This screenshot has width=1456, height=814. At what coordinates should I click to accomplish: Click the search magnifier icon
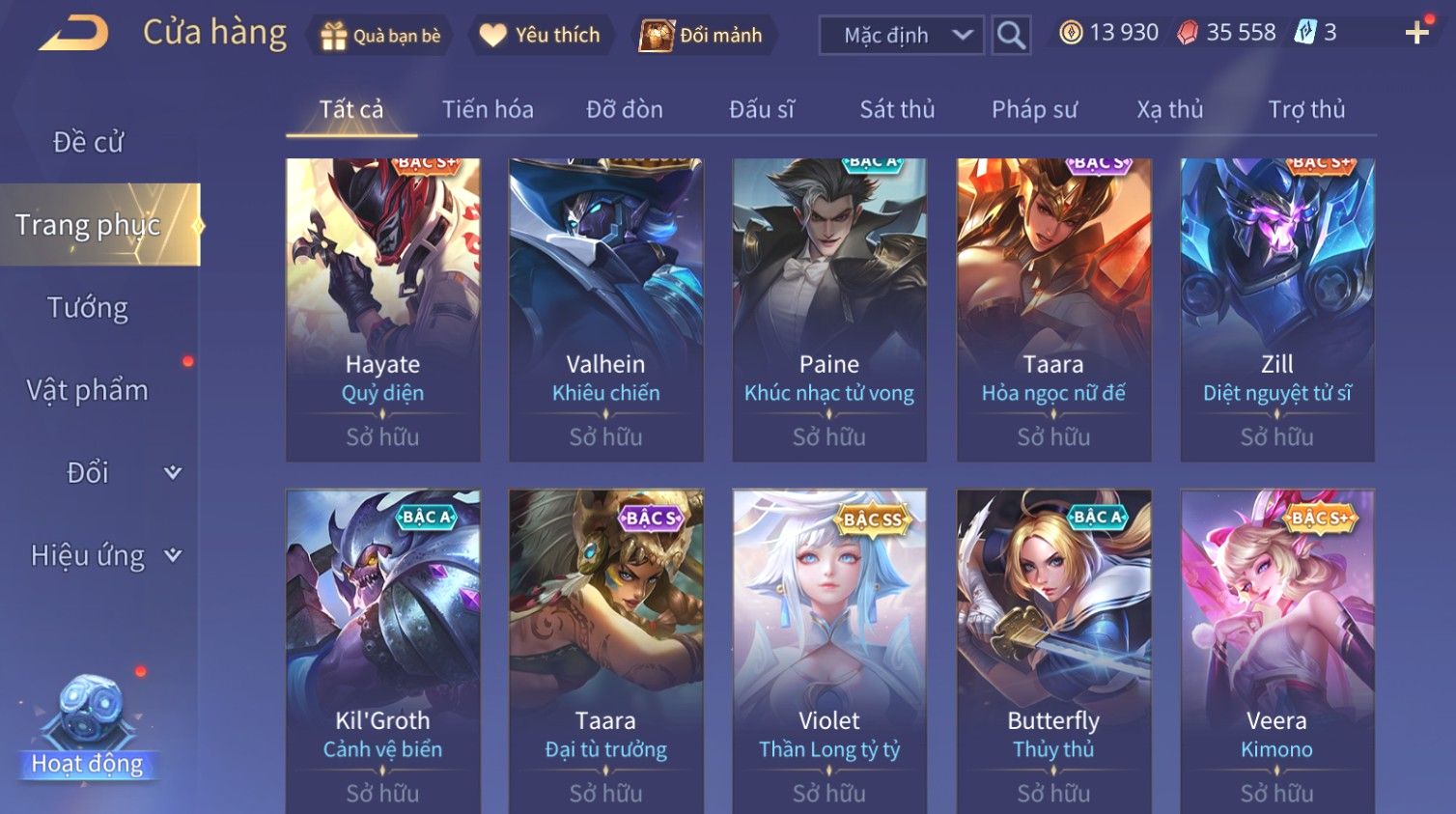coord(1011,36)
